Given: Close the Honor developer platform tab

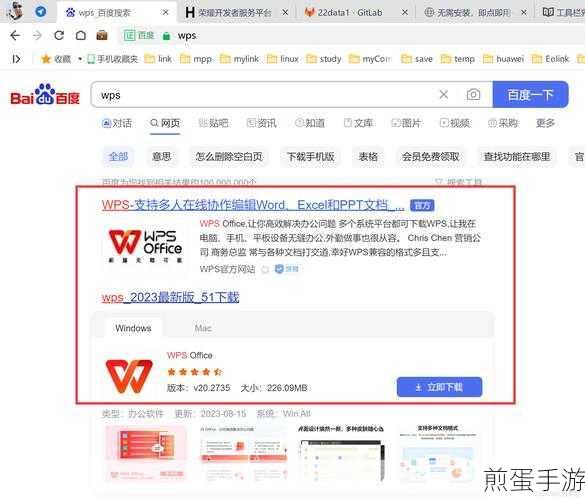Looking at the screenshot, I should click(285, 13).
